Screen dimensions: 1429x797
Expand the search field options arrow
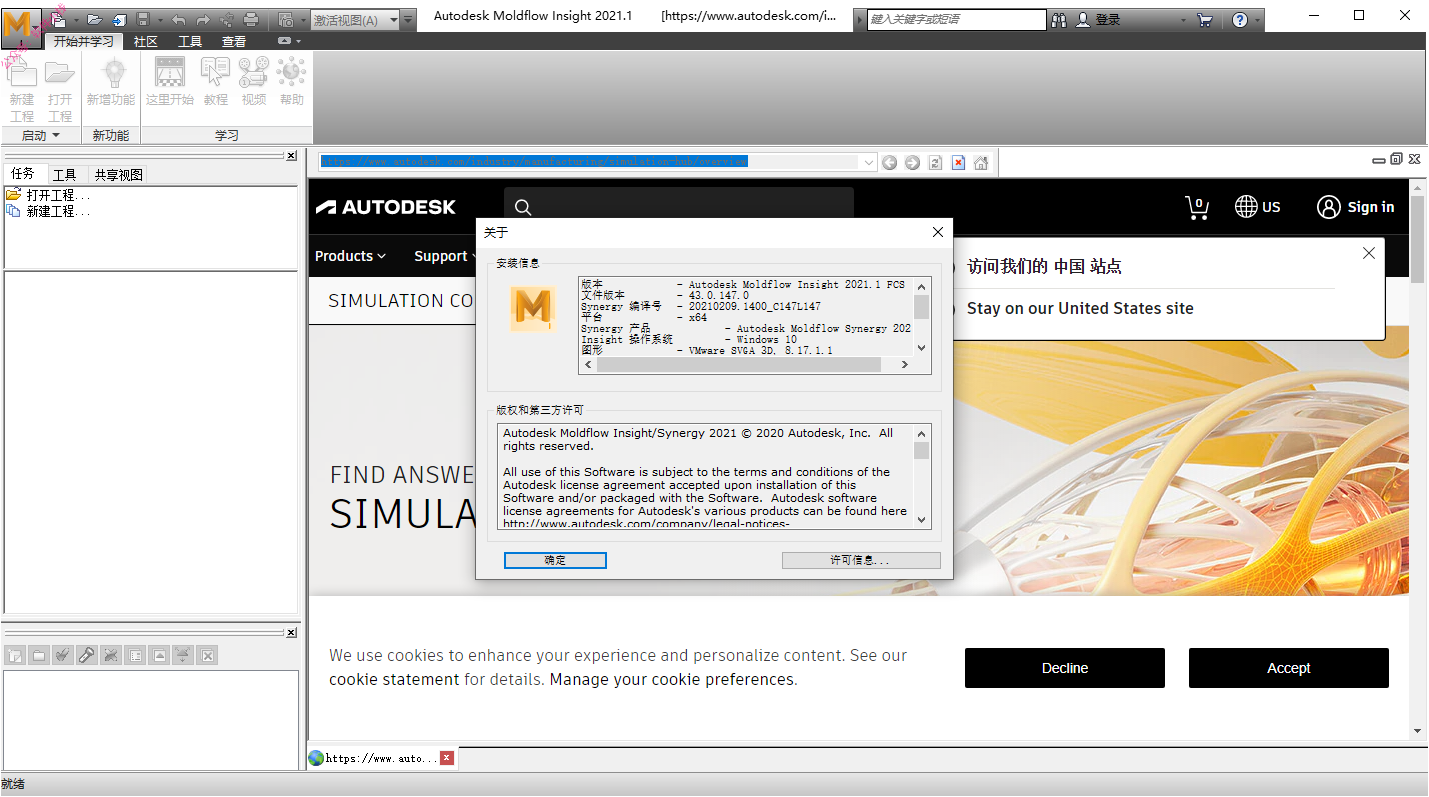tap(859, 20)
